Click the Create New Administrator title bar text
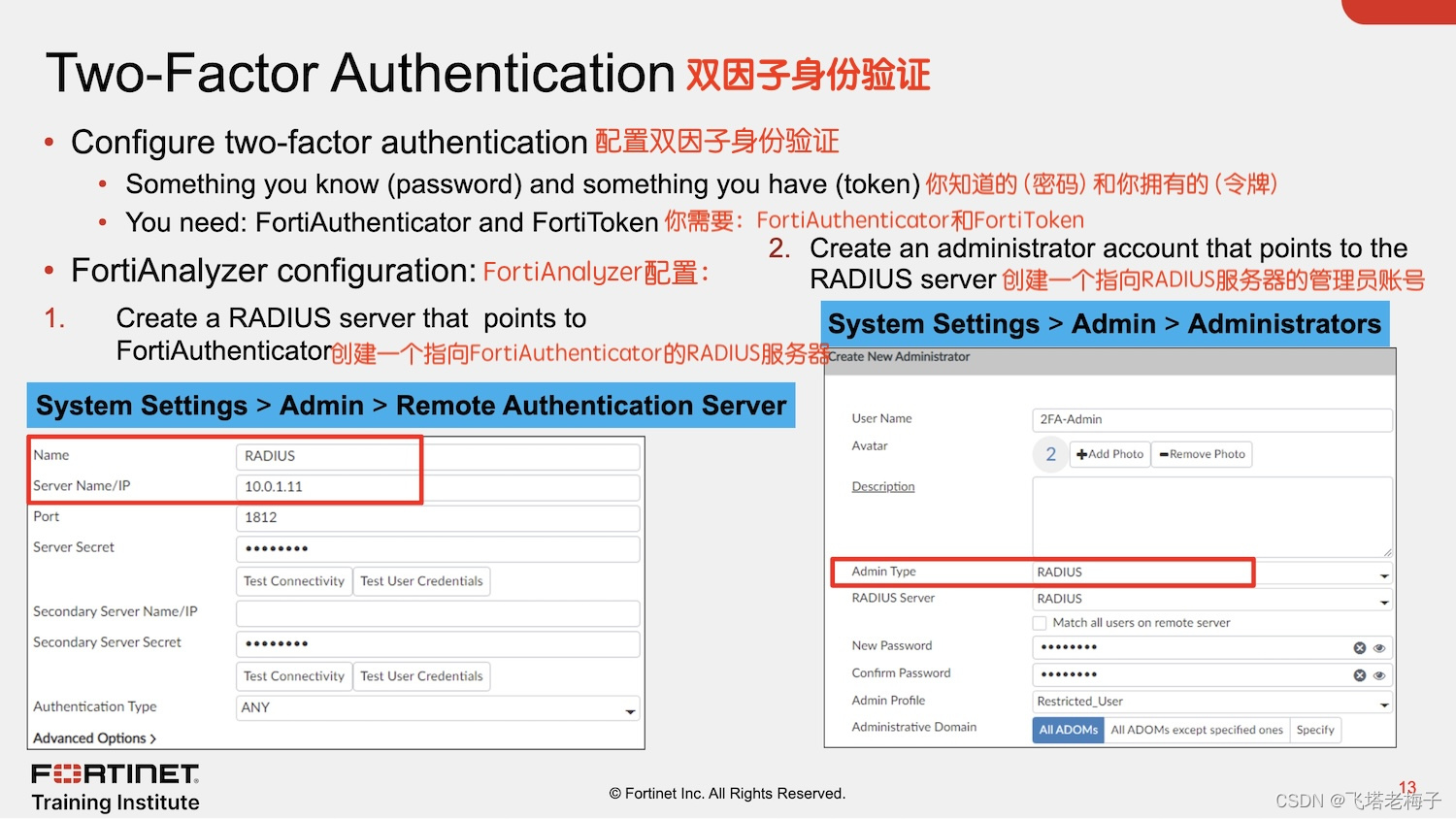 coord(899,357)
